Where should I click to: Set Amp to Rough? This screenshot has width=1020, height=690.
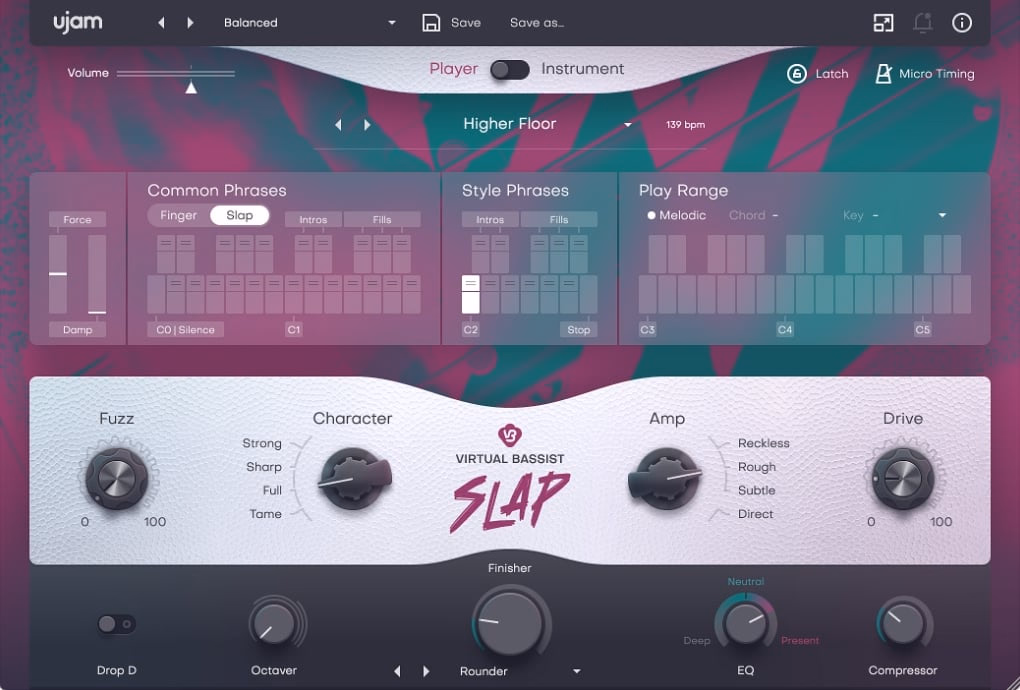pyautogui.click(x=757, y=467)
